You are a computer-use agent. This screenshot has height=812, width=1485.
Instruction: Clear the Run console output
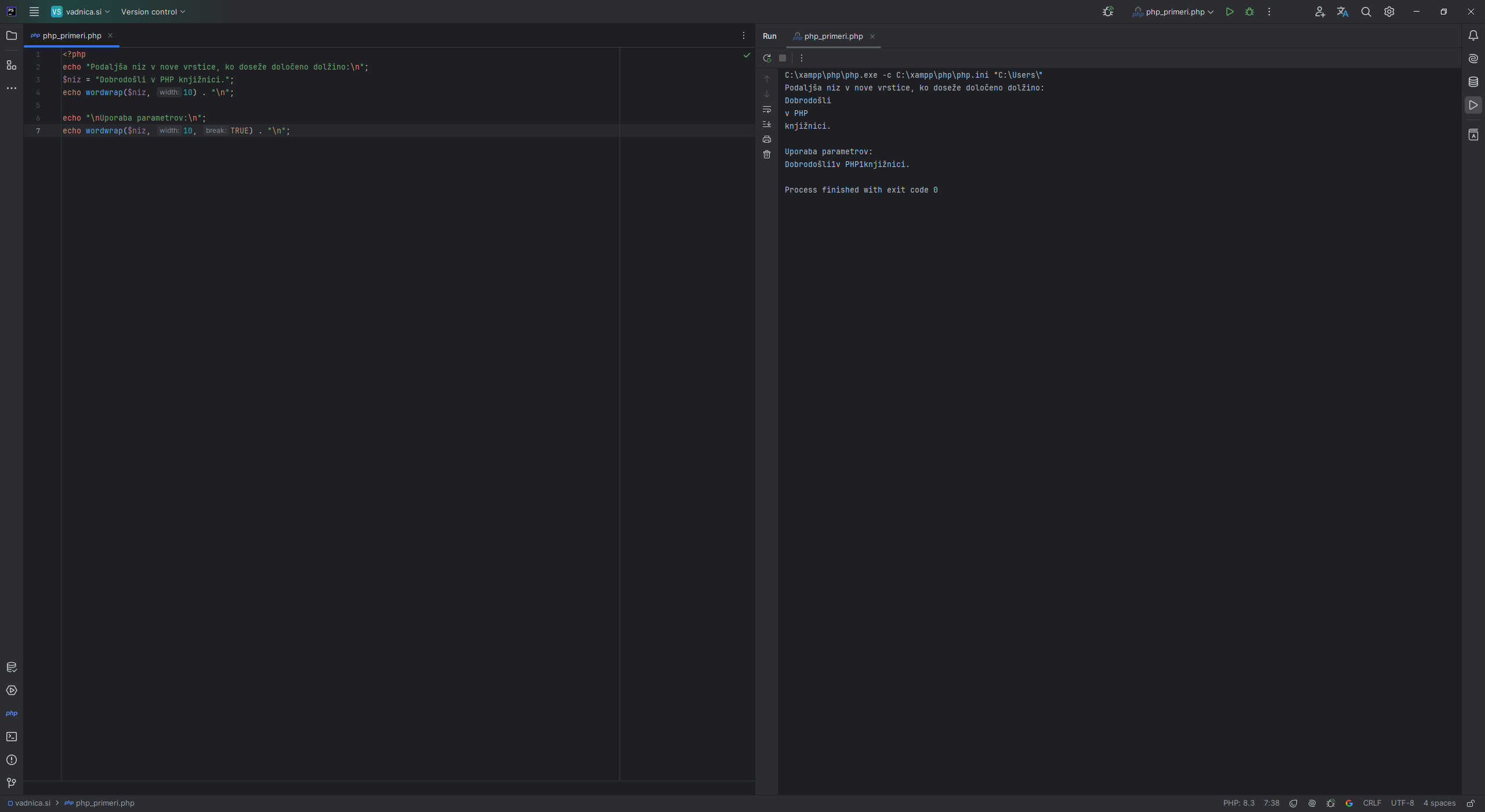(x=767, y=154)
